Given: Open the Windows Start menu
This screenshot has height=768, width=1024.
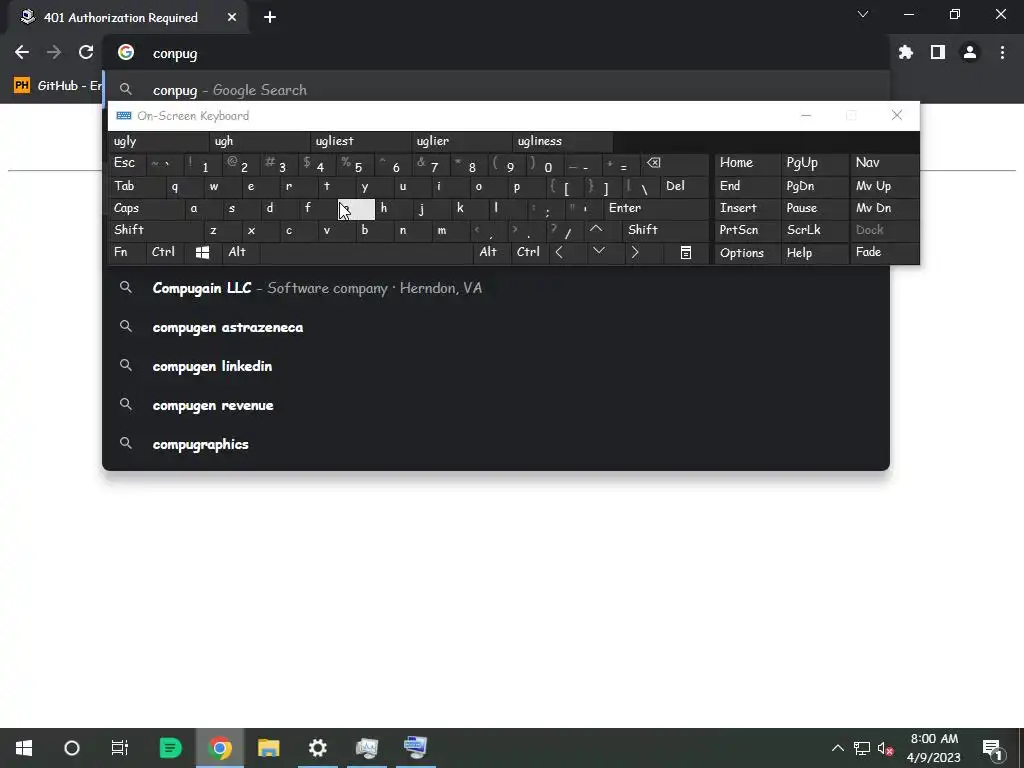Looking at the screenshot, I should 24,748.
